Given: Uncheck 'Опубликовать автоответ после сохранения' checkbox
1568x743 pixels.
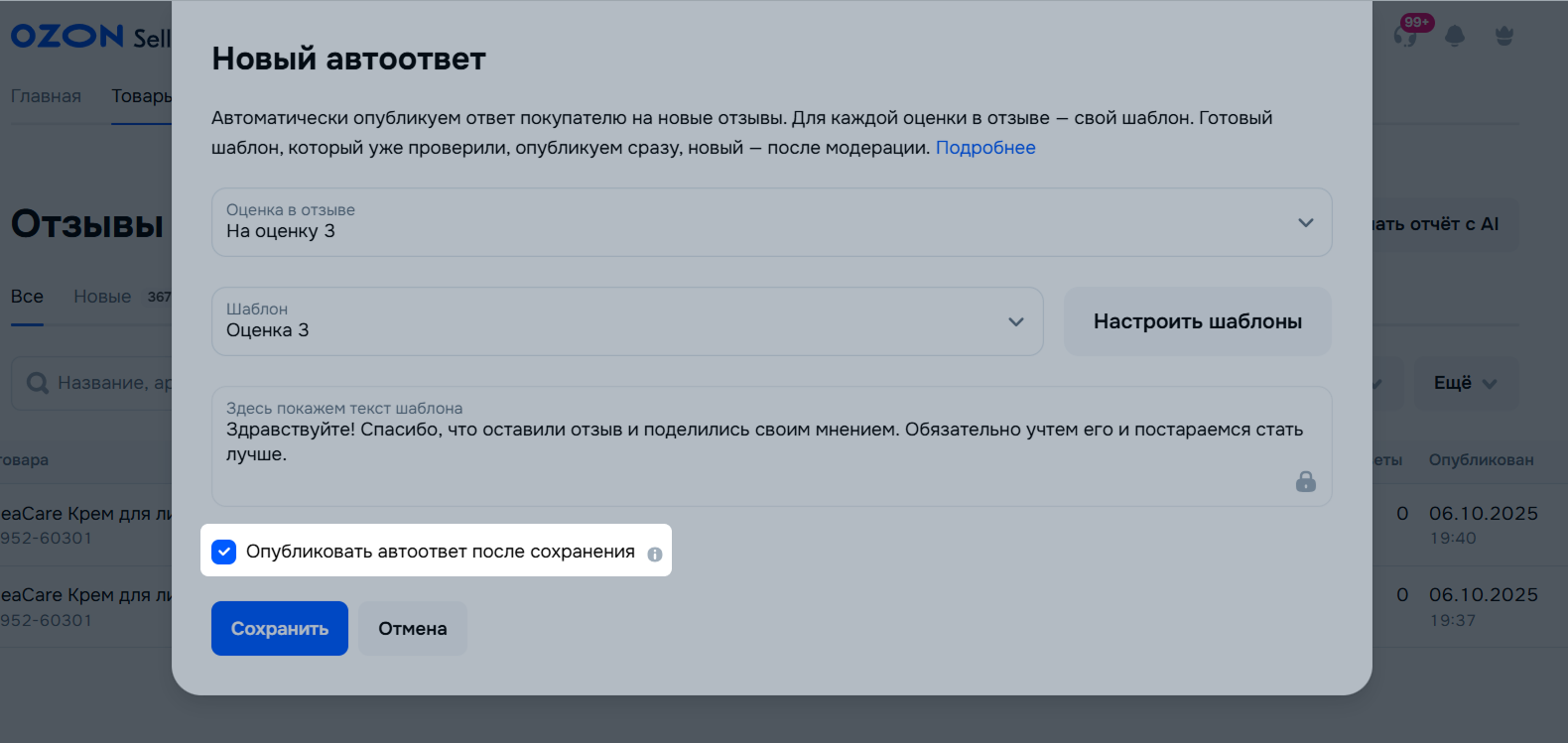Looking at the screenshot, I should click(x=224, y=552).
